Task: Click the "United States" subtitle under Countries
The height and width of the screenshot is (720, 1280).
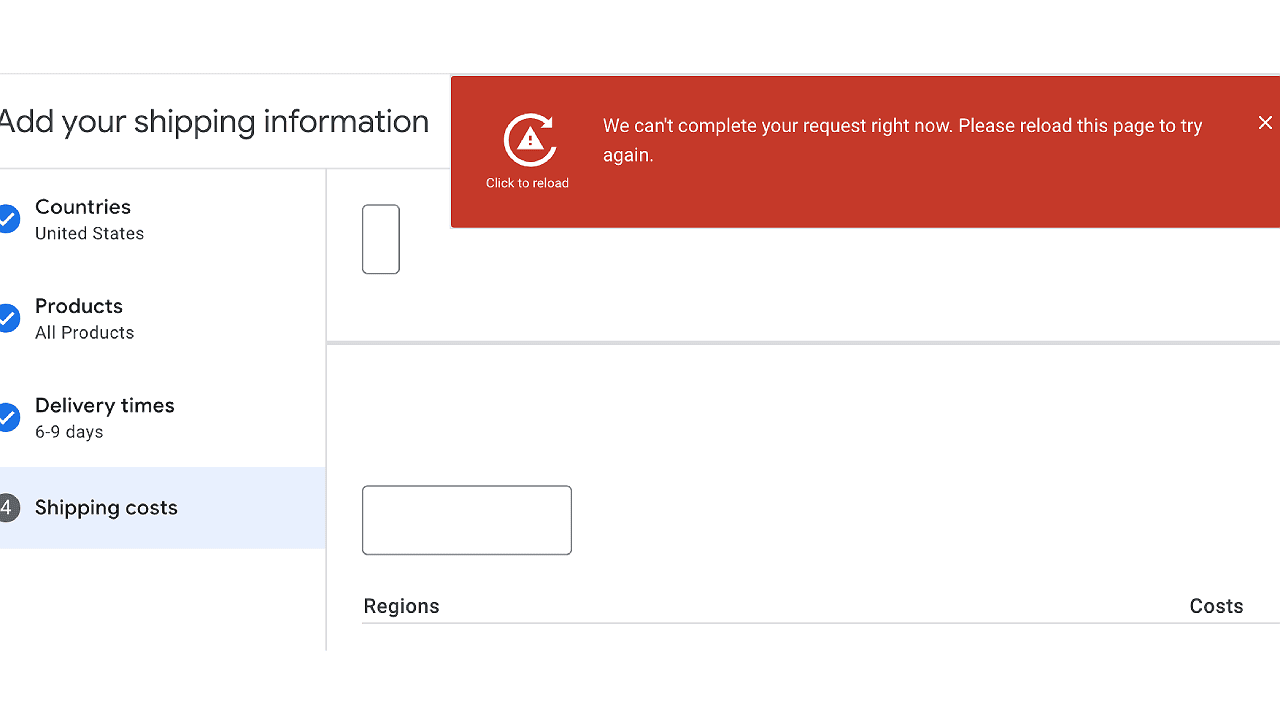Action: [90, 234]
